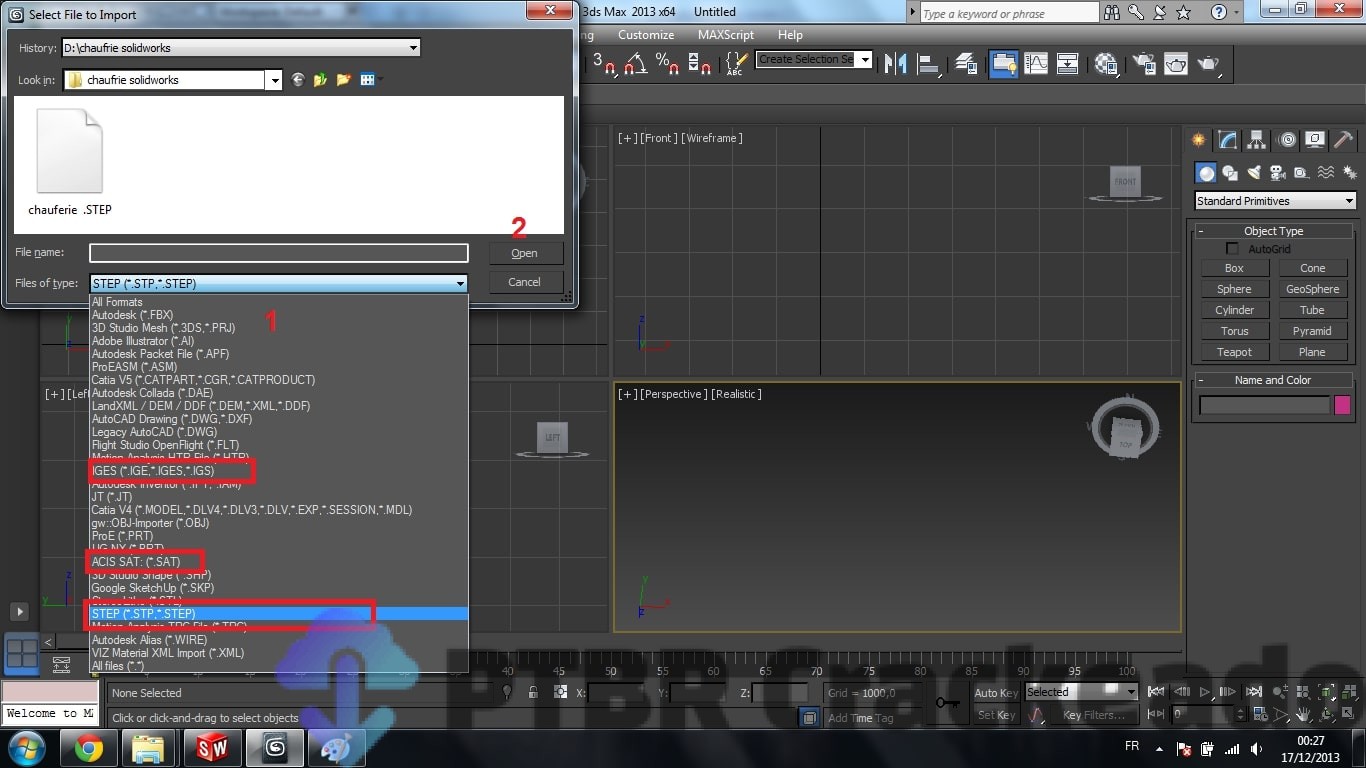Enable the AutoGrid checkbox
This screenshot has height=768, width=1366.
[1232, 249]
